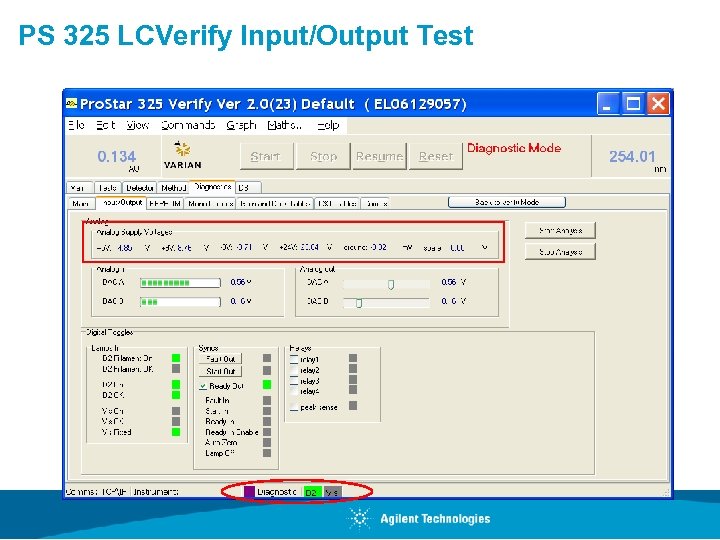Enable the peak sense checkbox
720x540 pixels.
[x=294, y=407]
